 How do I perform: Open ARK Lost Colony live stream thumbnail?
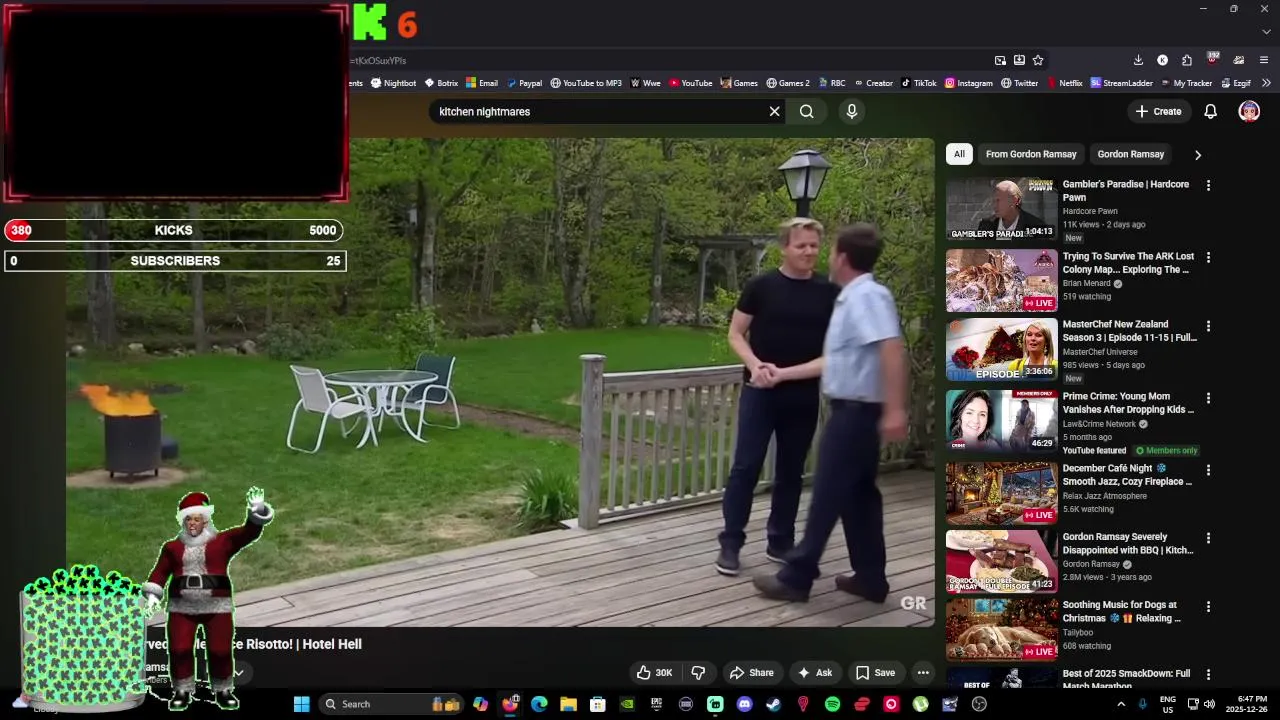pos(1001,281)
